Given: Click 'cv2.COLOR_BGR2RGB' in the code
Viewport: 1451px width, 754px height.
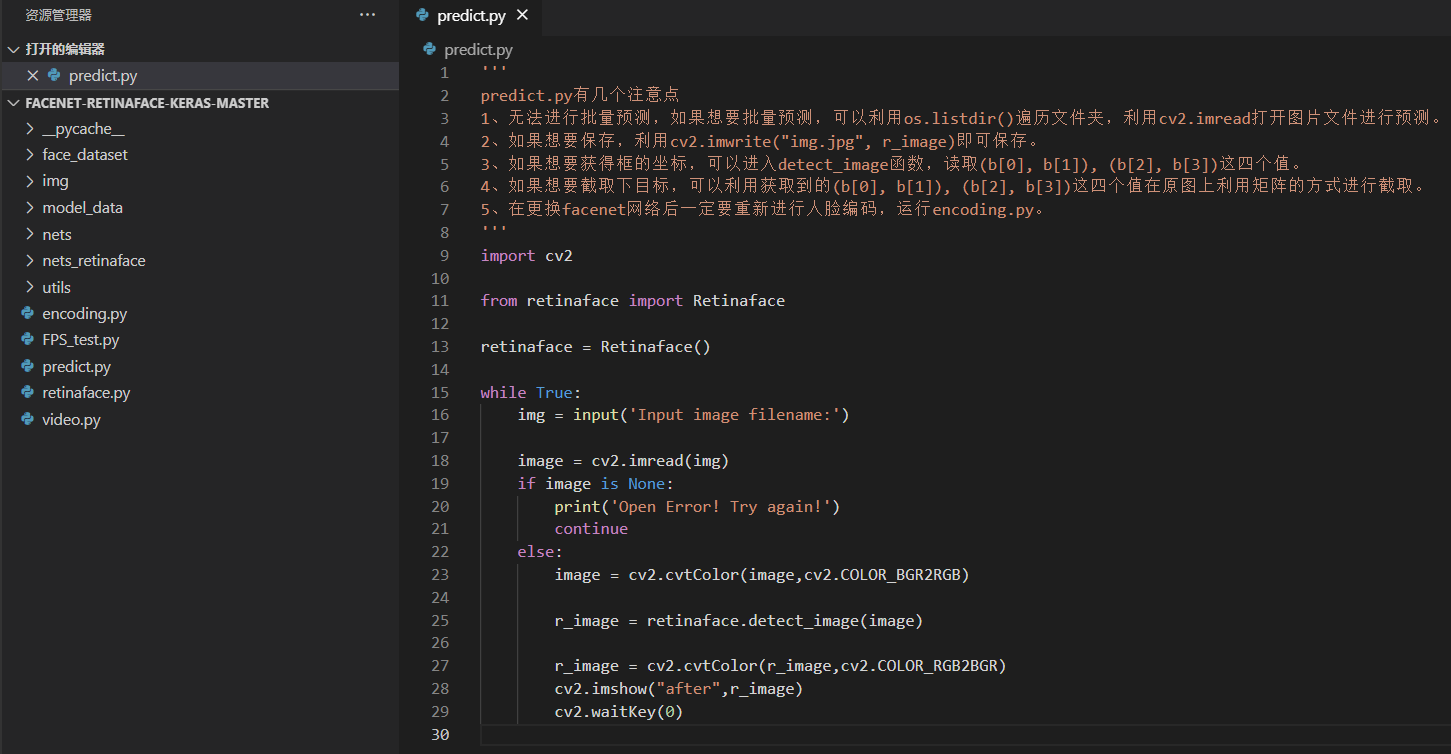Looking at the screenshot, I should [x=882, y=575].
